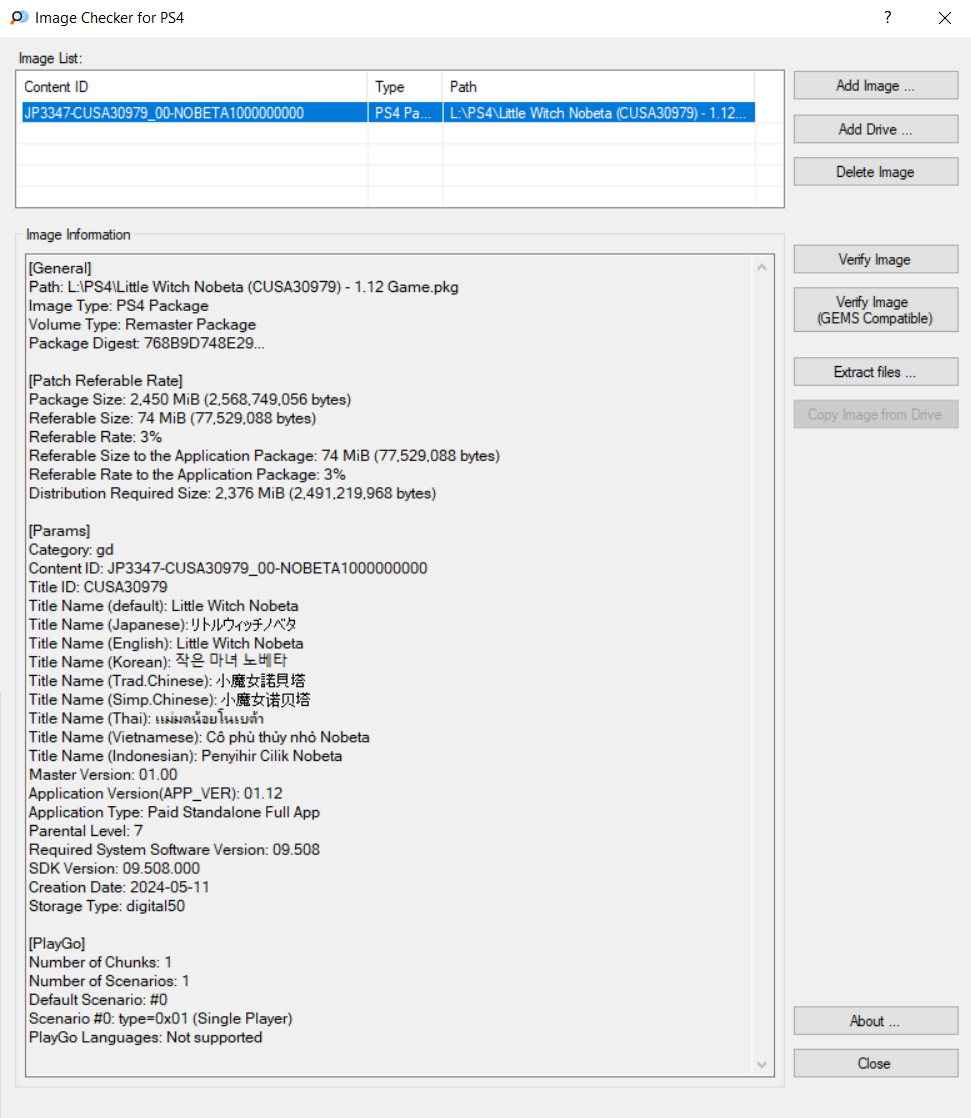The height and width of the screenshot is (1118, 971).
Task: Click the Package Digest: 768B9D748E29... line
Action: pyautogui.click(x=147, y=344)
